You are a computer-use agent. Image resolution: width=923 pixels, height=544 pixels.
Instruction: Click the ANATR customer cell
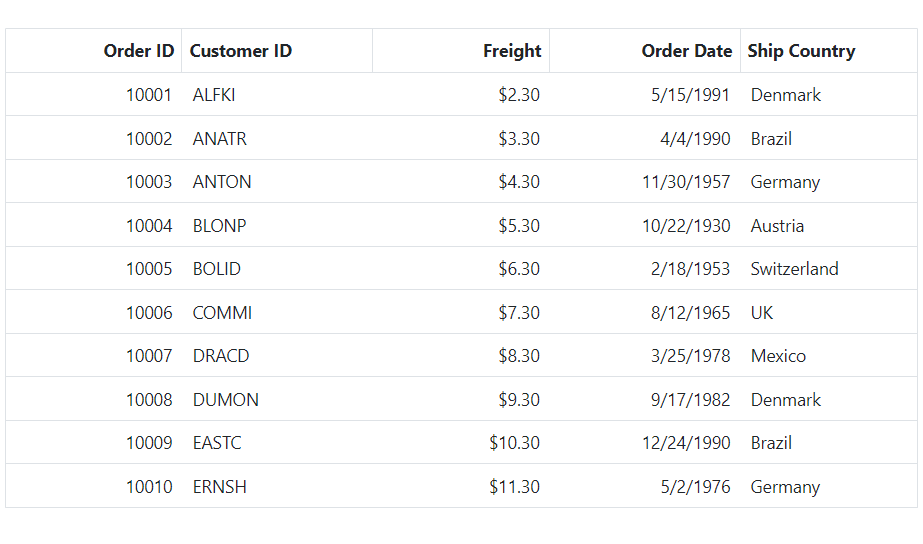click(x=277, y=138)
